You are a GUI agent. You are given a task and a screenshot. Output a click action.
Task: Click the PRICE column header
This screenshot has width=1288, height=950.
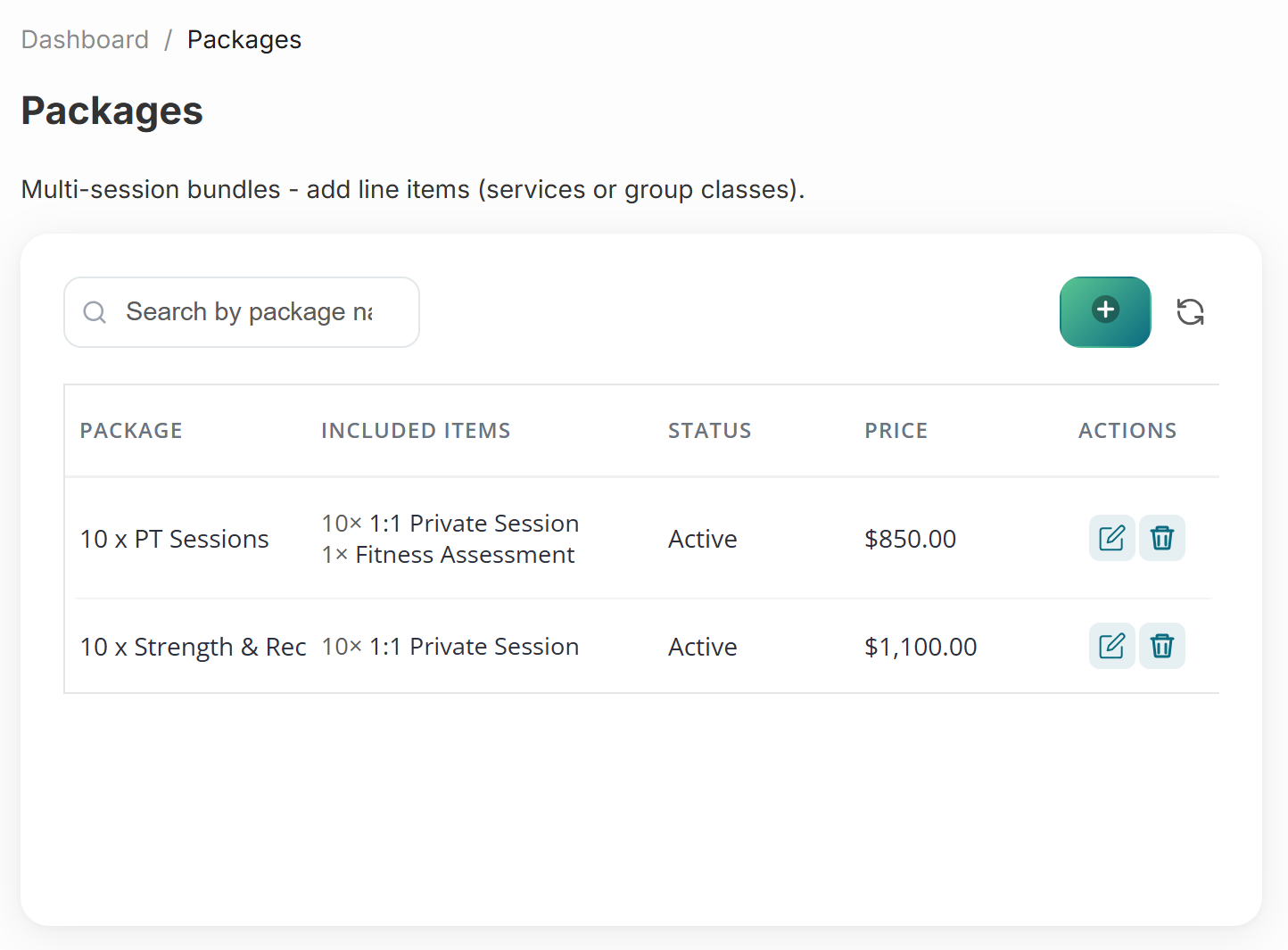(x=896, y=431)
